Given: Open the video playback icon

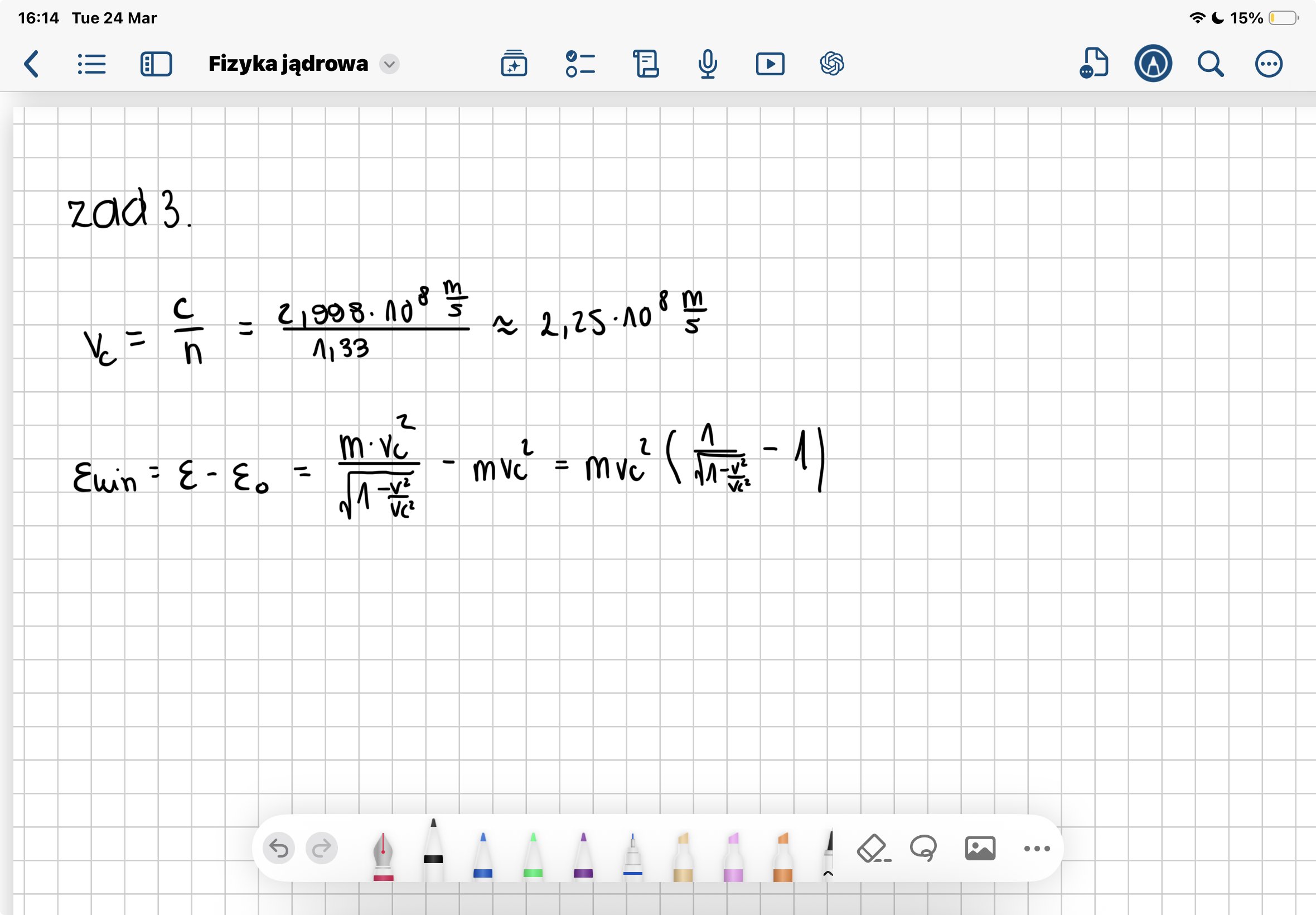Looking at the screenshot, I should (770, 64).
